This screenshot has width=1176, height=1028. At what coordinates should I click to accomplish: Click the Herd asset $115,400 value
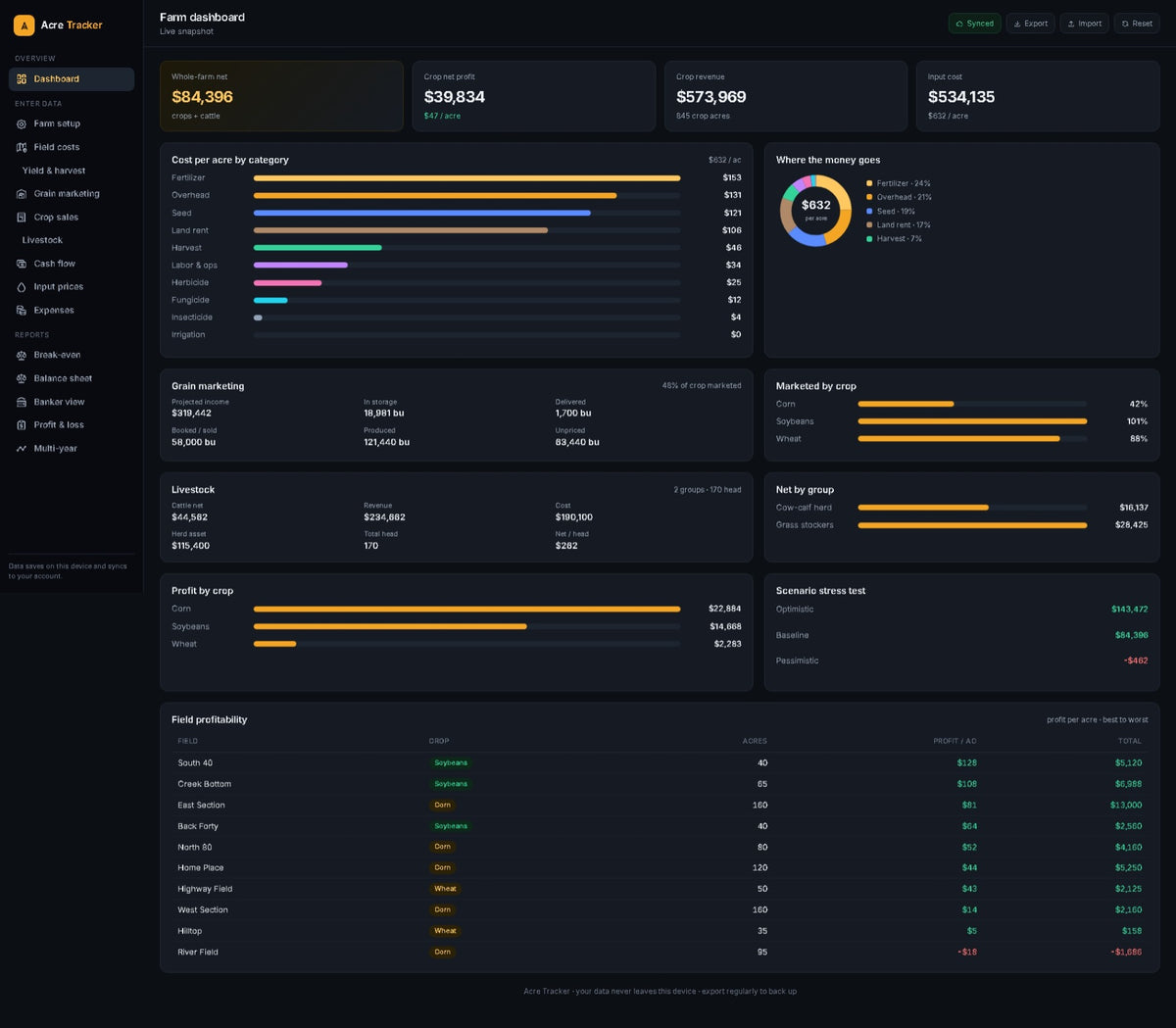190,546
